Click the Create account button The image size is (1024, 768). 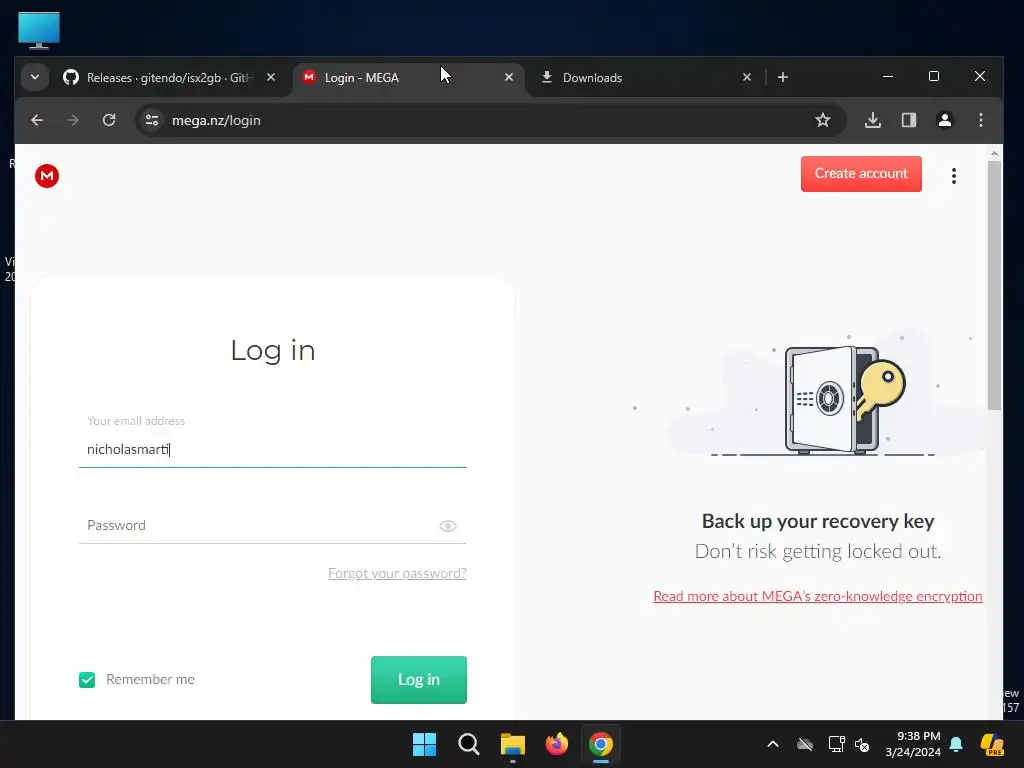(x=861, y=174)
